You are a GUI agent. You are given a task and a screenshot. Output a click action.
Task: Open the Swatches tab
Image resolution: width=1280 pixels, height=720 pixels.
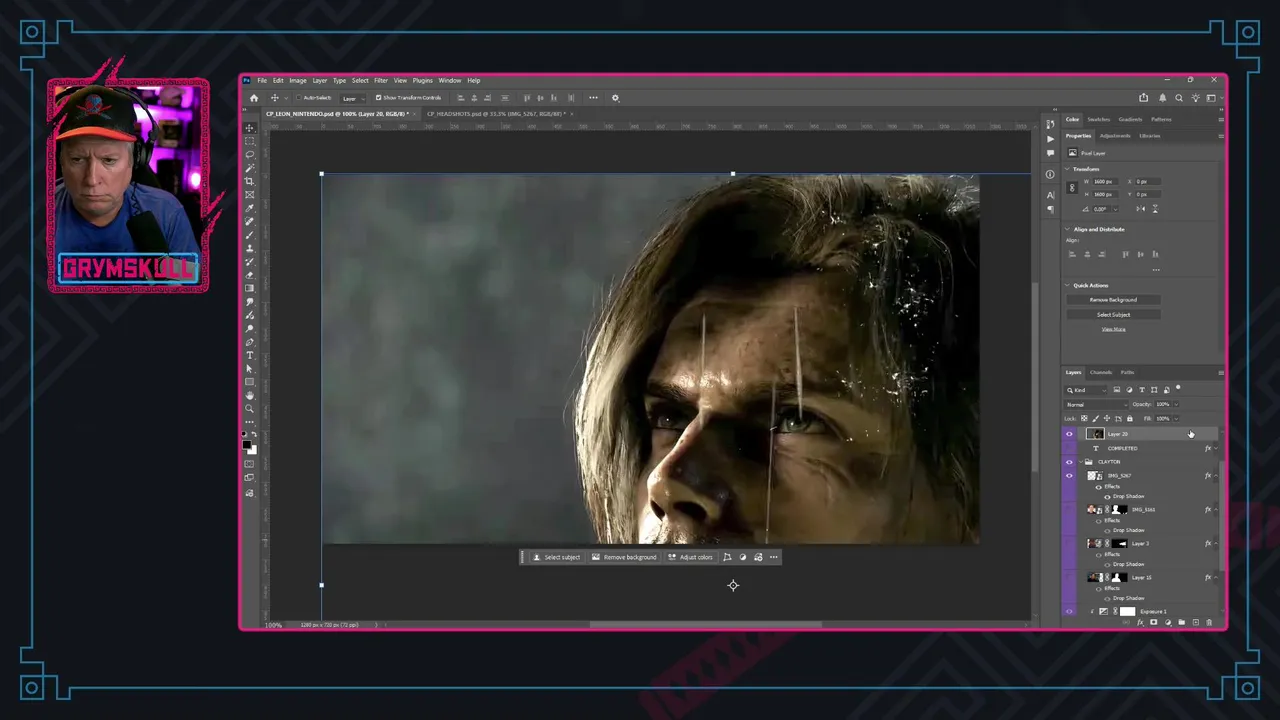point(1099,119)
